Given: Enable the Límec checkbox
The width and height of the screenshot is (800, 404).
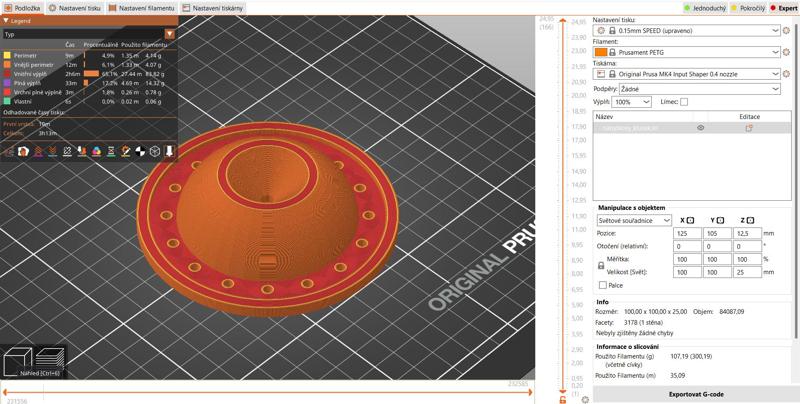Looking at the screenshot, I should (684, 102).
